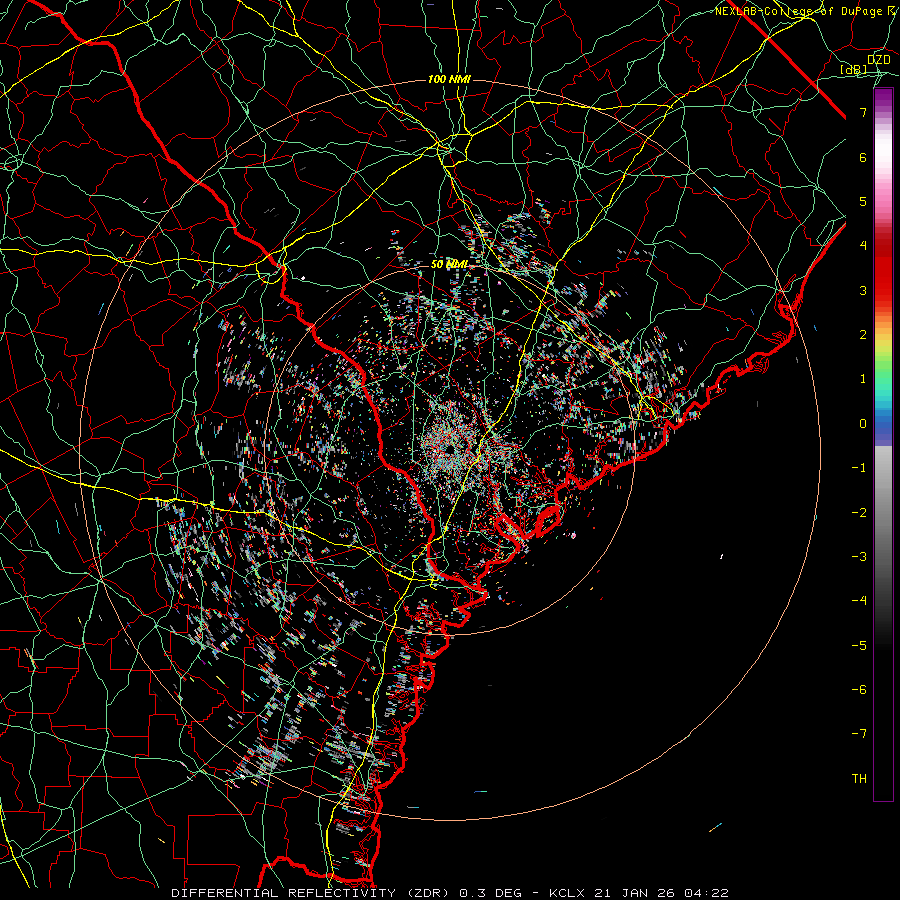Click the DZD label above the scale
The height and width of the screenshot is (900, 900).
[x=878, y=60]
